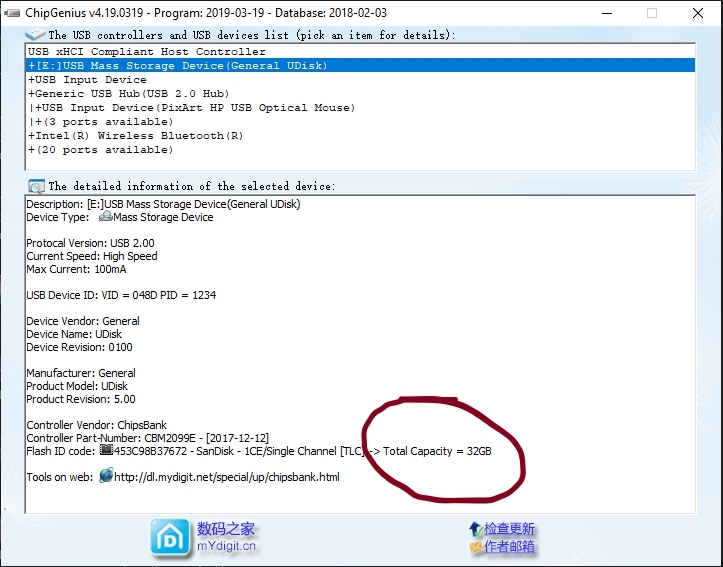723x567 pixels.
Task: Click the 检查更新 check update link
Action: 509,528
